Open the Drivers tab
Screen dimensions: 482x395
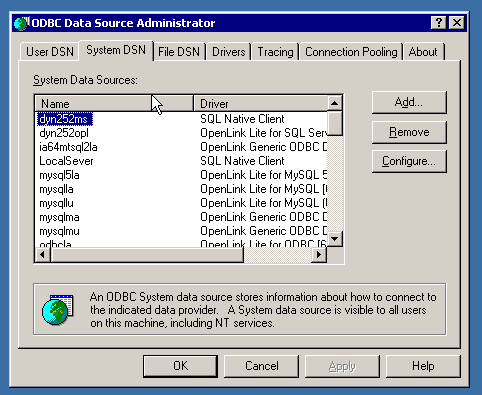tap(229, 52)
